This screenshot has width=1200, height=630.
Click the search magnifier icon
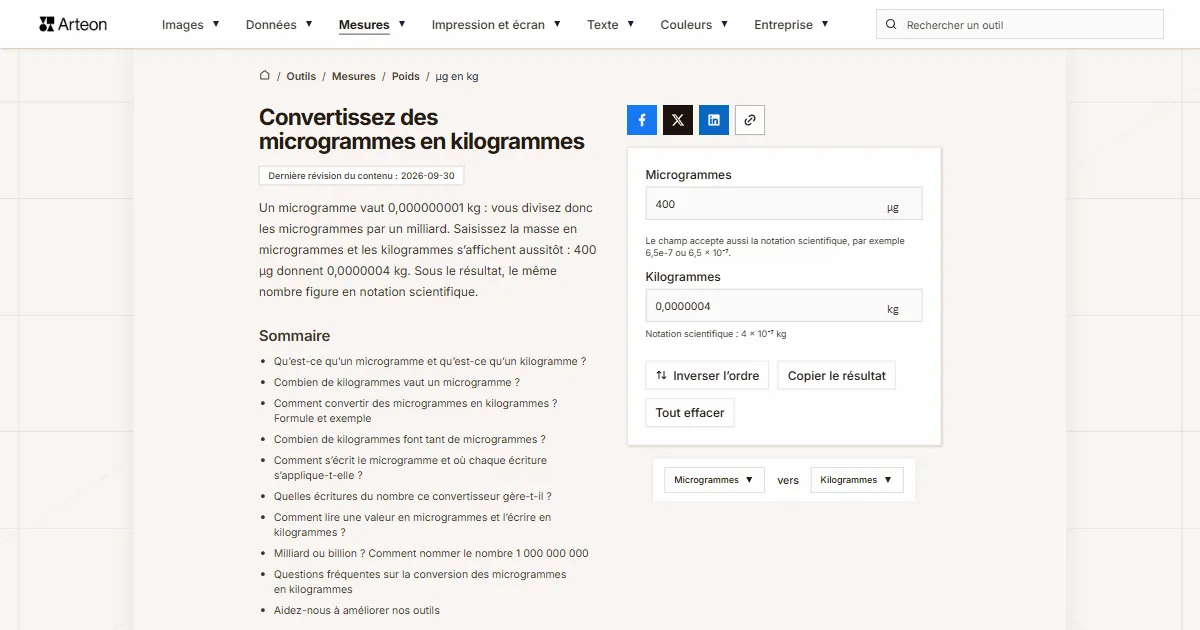[x=892, y=25]
